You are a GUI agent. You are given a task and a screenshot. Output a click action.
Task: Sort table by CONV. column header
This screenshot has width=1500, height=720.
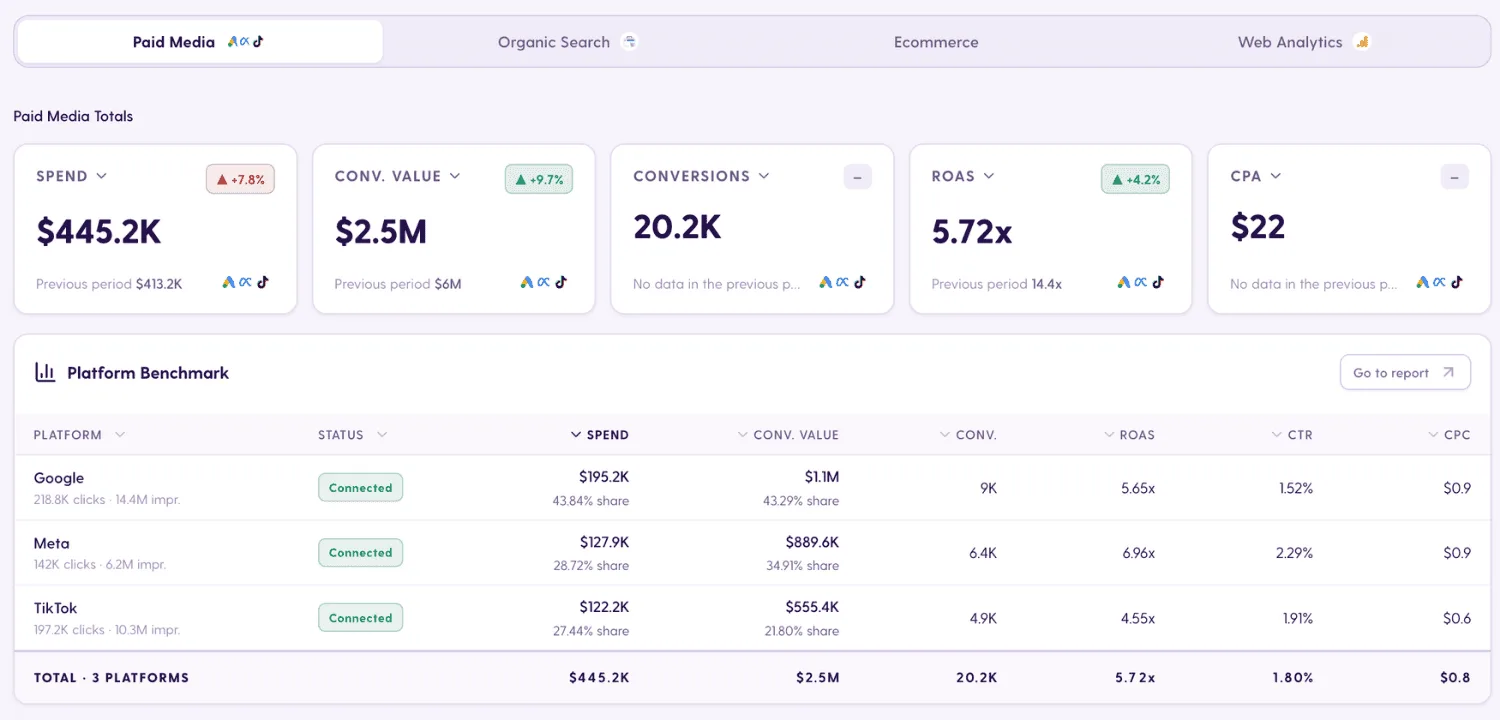pyautogui.click(x=968, y=435)
